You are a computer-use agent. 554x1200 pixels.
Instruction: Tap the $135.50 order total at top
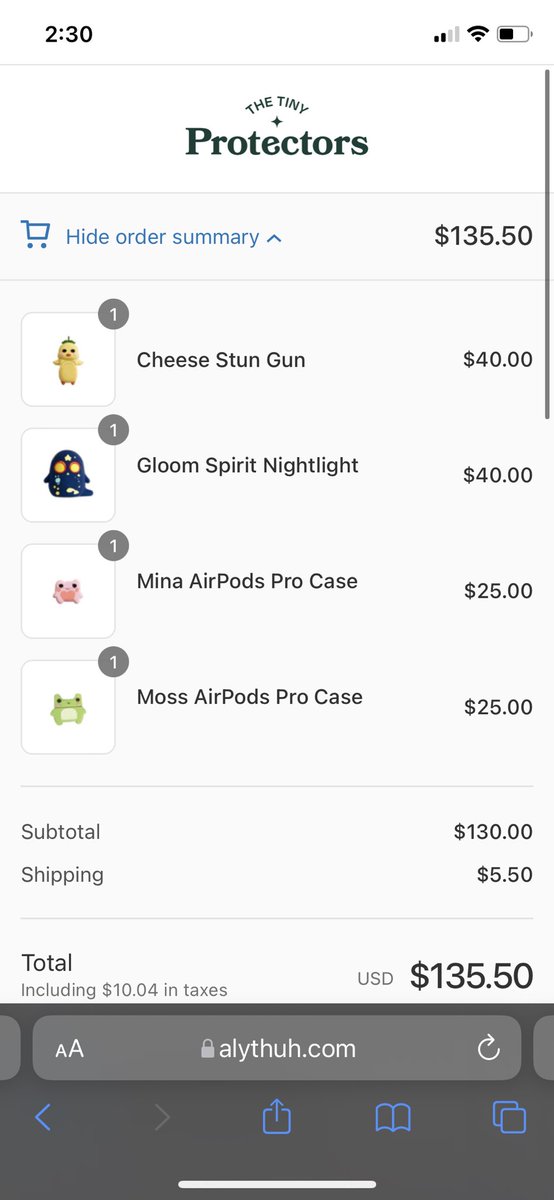(x=483, y=236)
